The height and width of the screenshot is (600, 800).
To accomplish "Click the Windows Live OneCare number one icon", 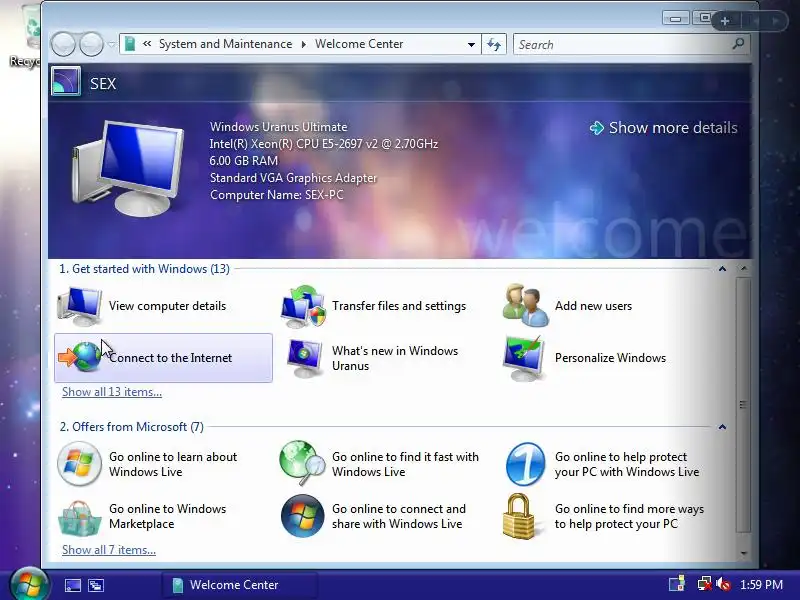I will (x=525, y=464).
